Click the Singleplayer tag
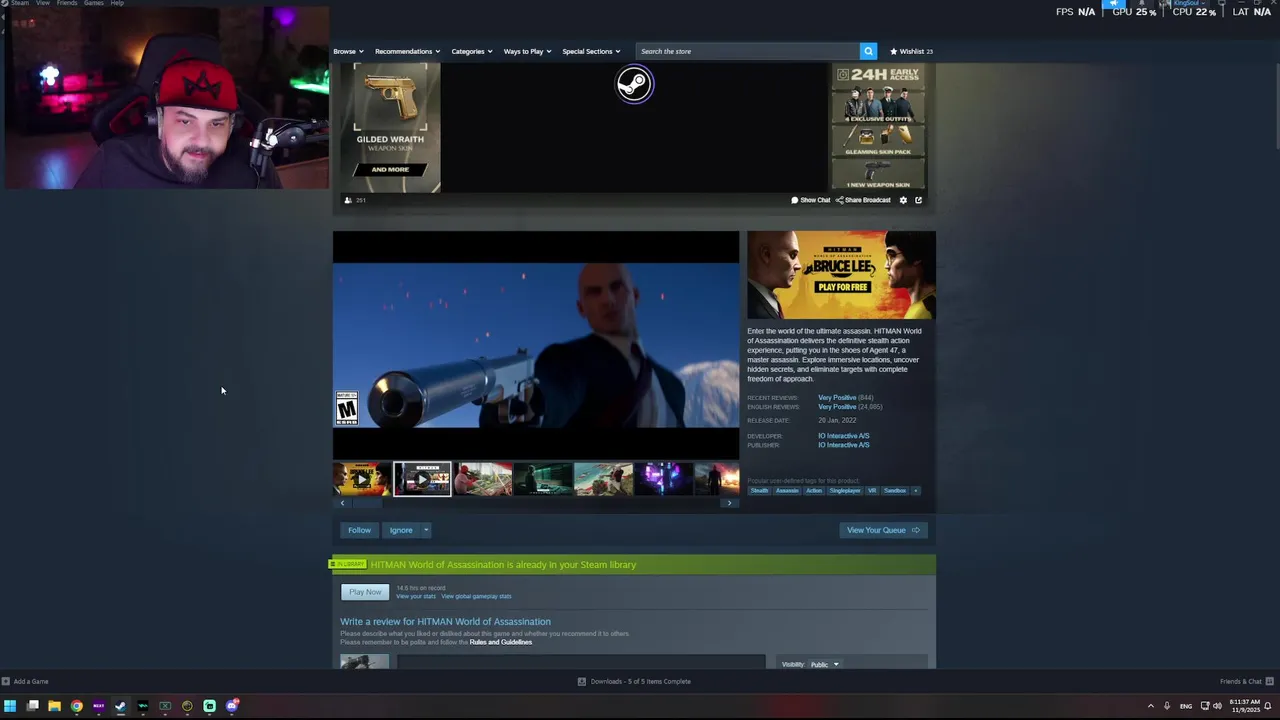The height and width of the screenshot is (720, 1280). click(x=845, y=490)
